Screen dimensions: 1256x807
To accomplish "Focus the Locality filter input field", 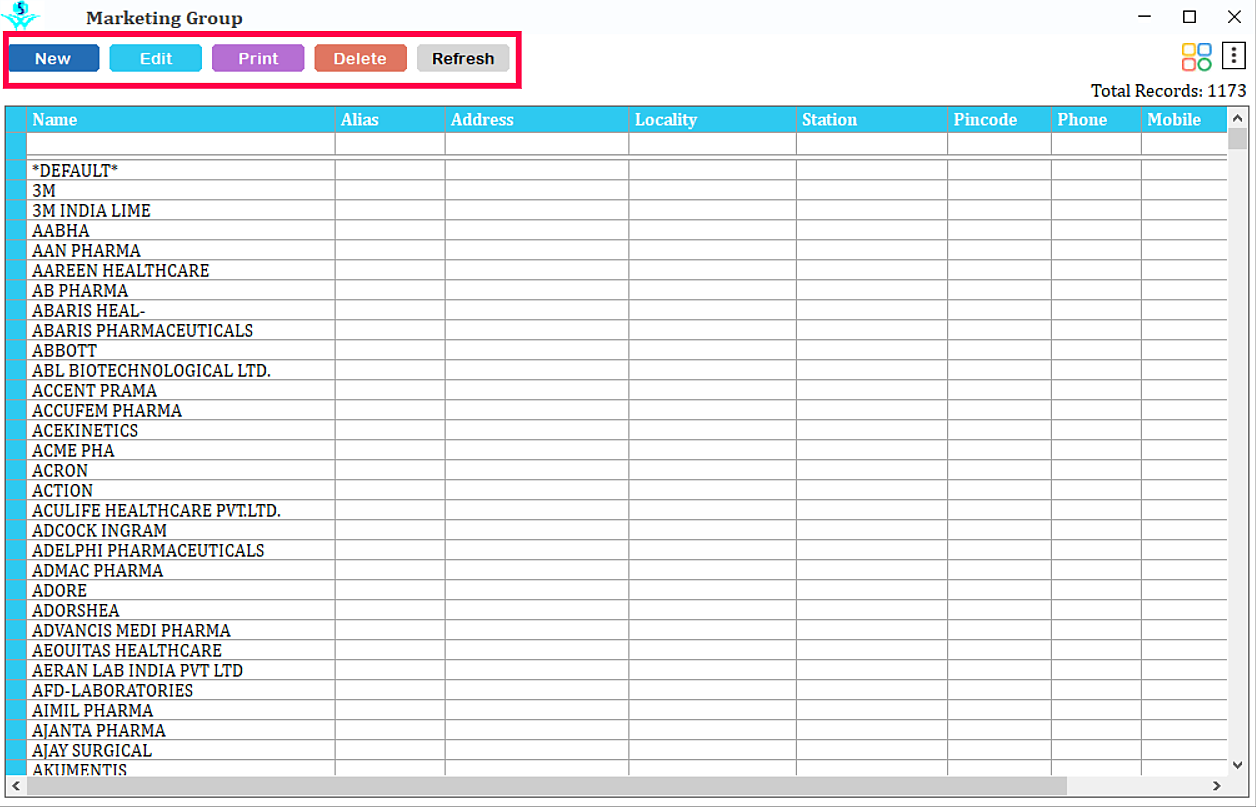I will pyautogui.click(x=713, y=144).
